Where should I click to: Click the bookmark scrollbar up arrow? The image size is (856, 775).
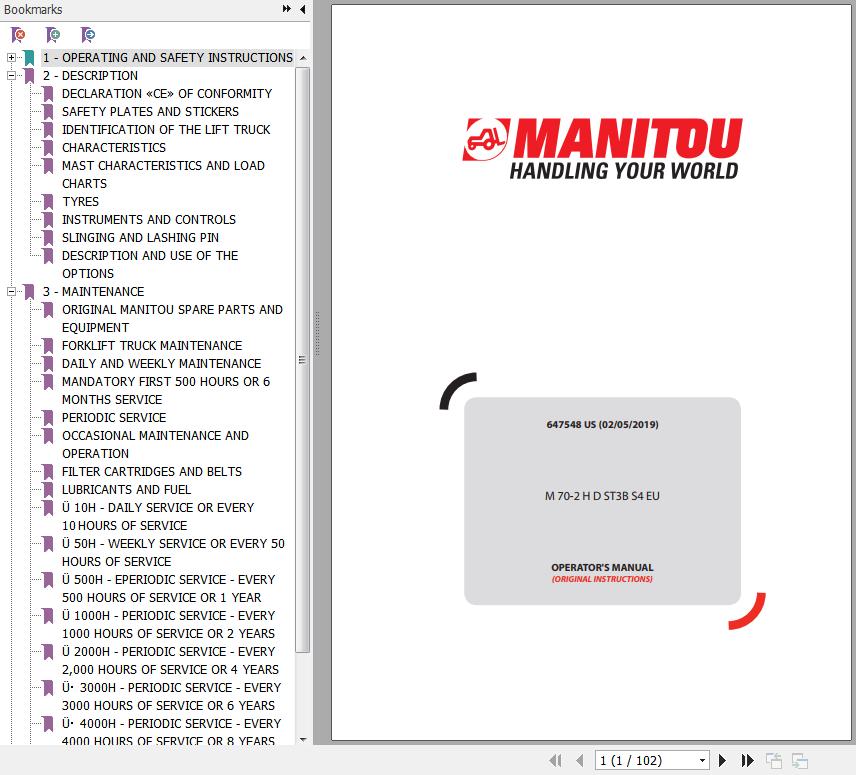[x=303, y=58]
